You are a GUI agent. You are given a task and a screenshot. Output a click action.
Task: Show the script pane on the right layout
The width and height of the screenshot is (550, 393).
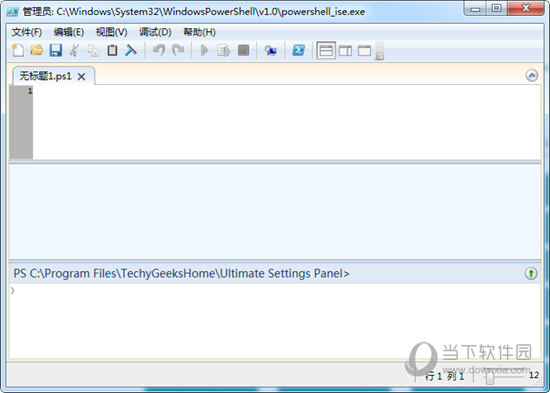(x=346, y=51)
